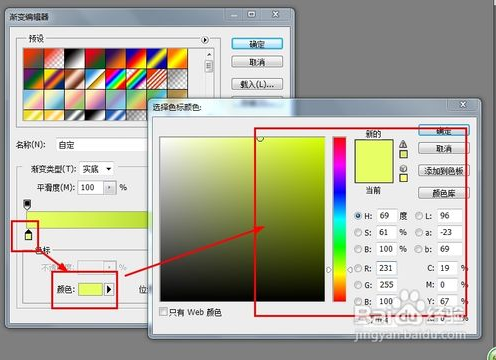496x360 pixels.
Task: Confirm gradient editor with top OK button
Action: point(257,44)
